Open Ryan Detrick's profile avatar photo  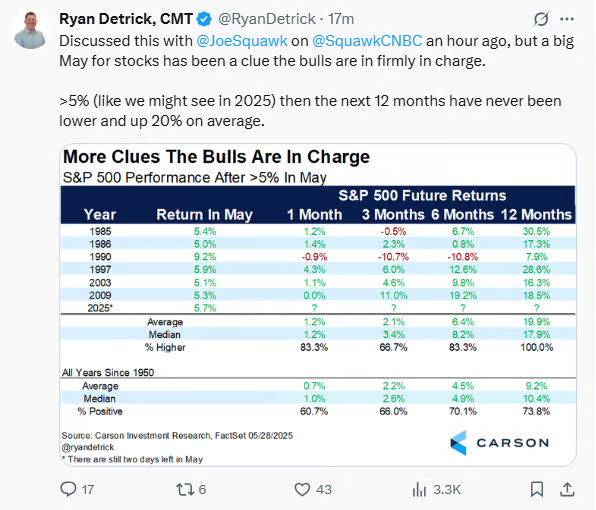point(30,30)
